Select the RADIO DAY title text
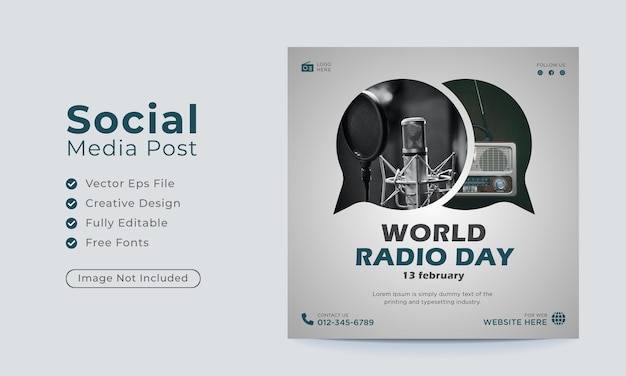The image size is (626, 376). click(x=434, y=257)
